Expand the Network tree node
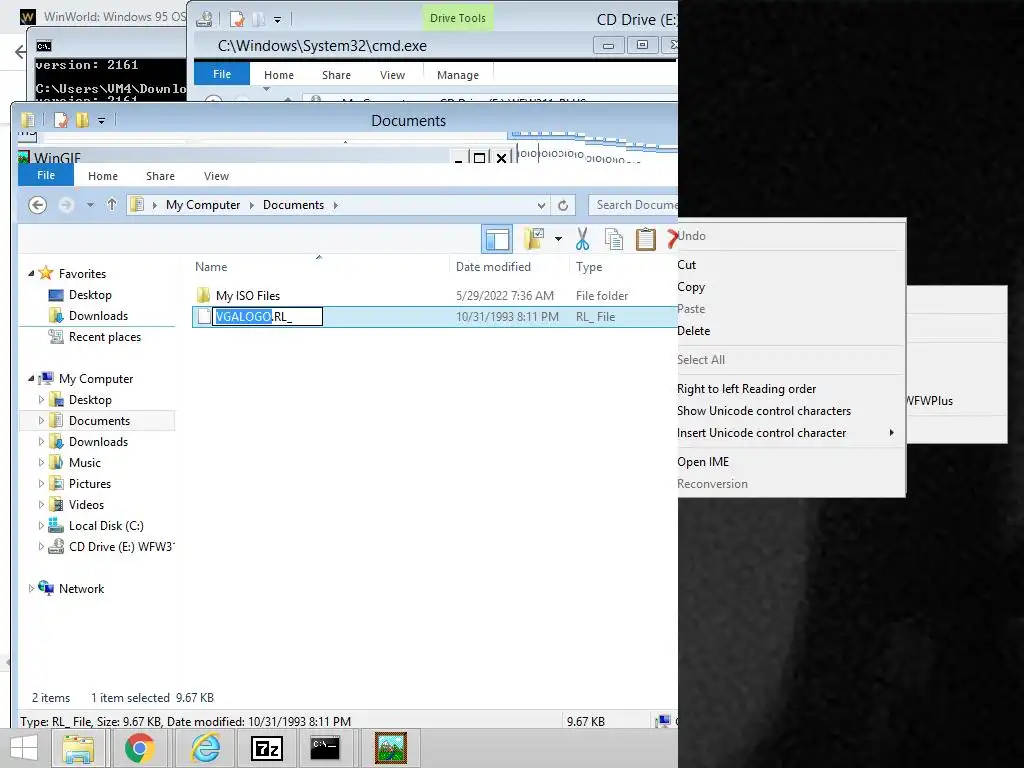The width and height of the screenshot is (1024, 768). (31, 588)
